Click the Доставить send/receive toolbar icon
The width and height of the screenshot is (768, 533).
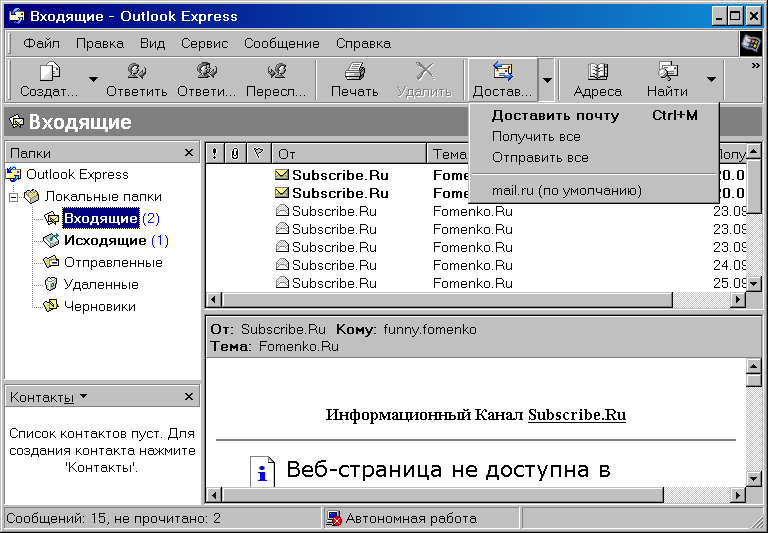[502, 72]
